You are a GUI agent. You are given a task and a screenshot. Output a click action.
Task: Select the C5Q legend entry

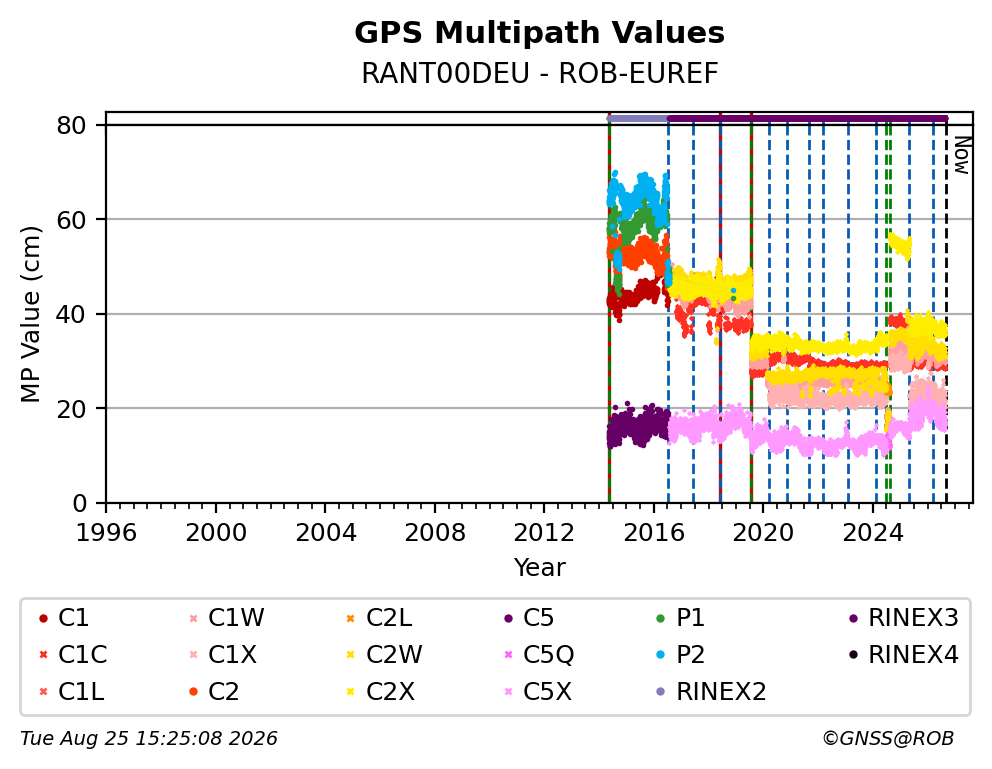[x=539, y=655]
